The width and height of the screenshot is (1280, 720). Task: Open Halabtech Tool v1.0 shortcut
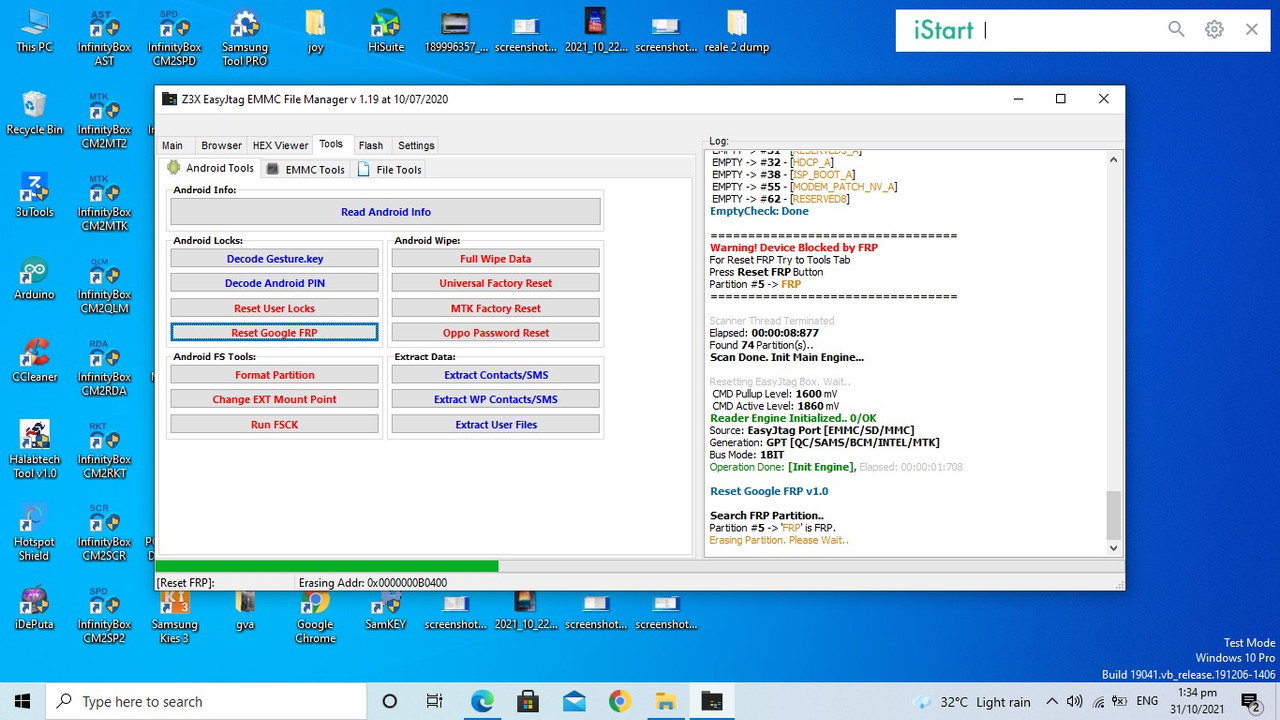[x=34, y=450]
